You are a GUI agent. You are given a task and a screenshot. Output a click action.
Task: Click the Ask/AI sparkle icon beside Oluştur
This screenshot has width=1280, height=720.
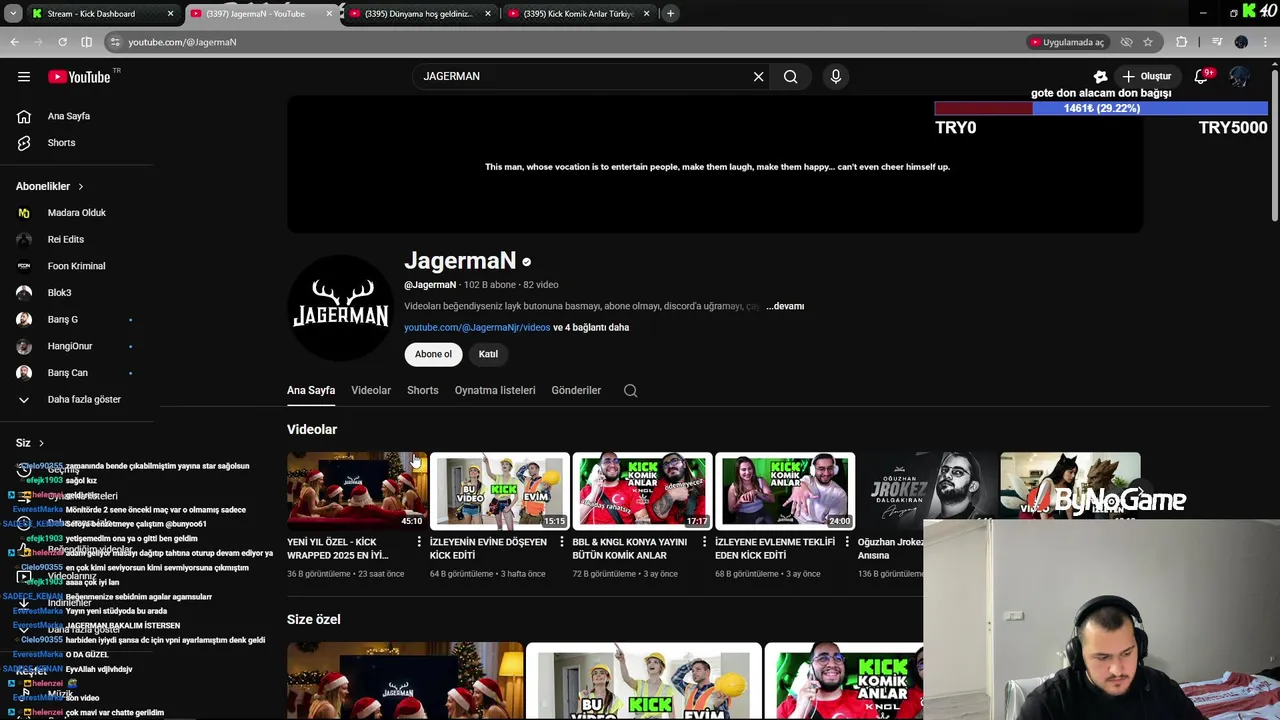coord(1100,76)
